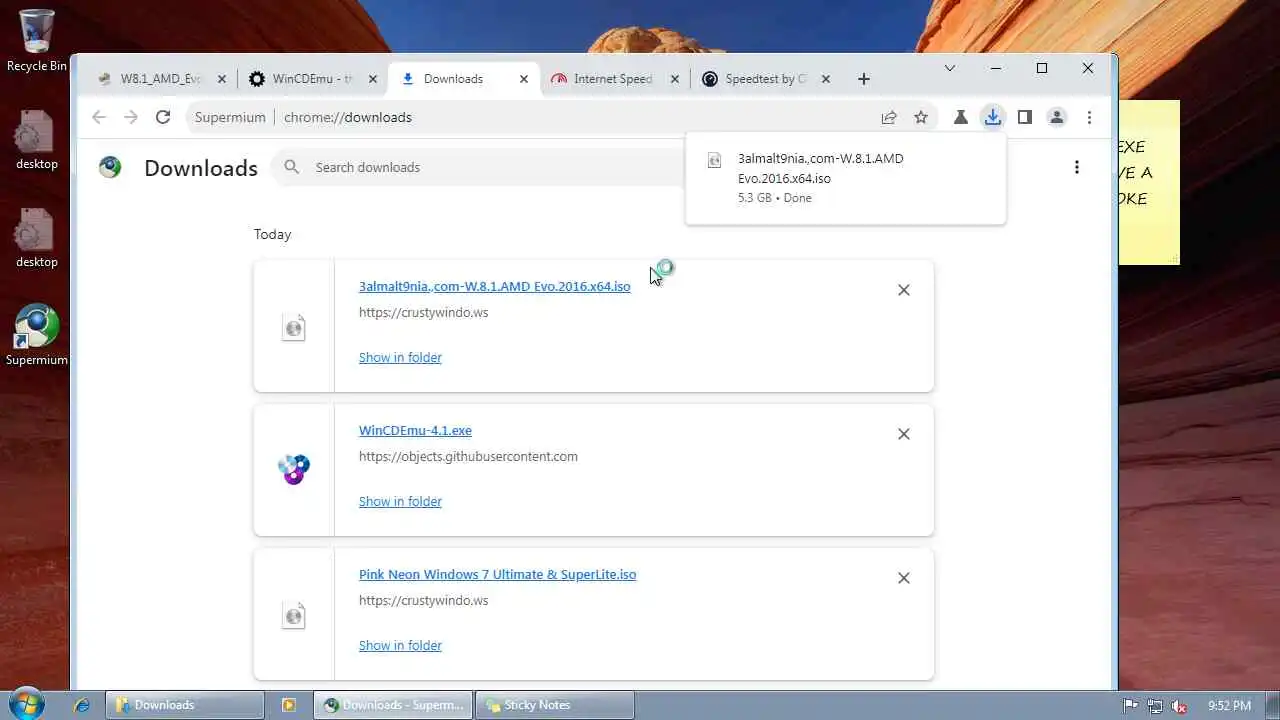This screenshot has height=720, width=1280.
Task: Toggle the downloads toolbar bubble icon
Action: click(x=992, y=117)
